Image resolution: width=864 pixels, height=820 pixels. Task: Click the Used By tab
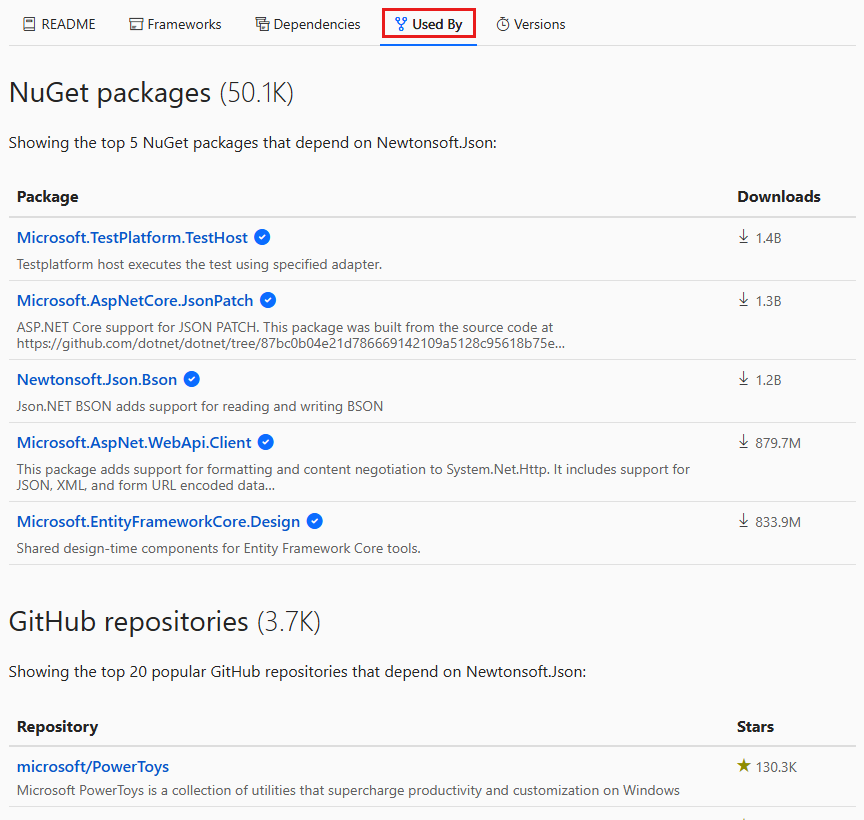point(428,24)
